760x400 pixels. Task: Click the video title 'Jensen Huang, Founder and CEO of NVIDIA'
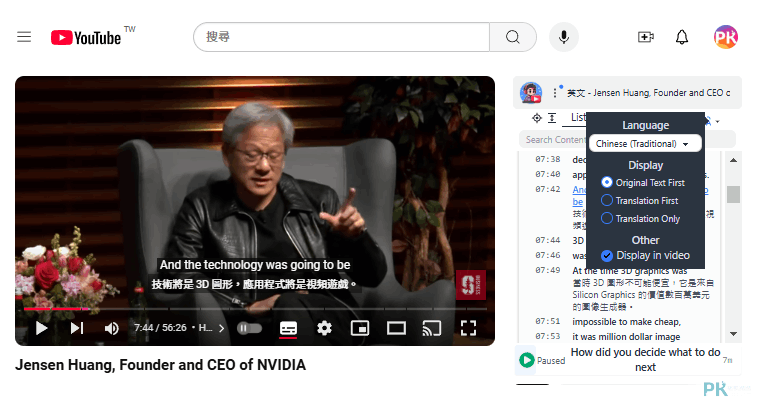click(x=160, y=365)
